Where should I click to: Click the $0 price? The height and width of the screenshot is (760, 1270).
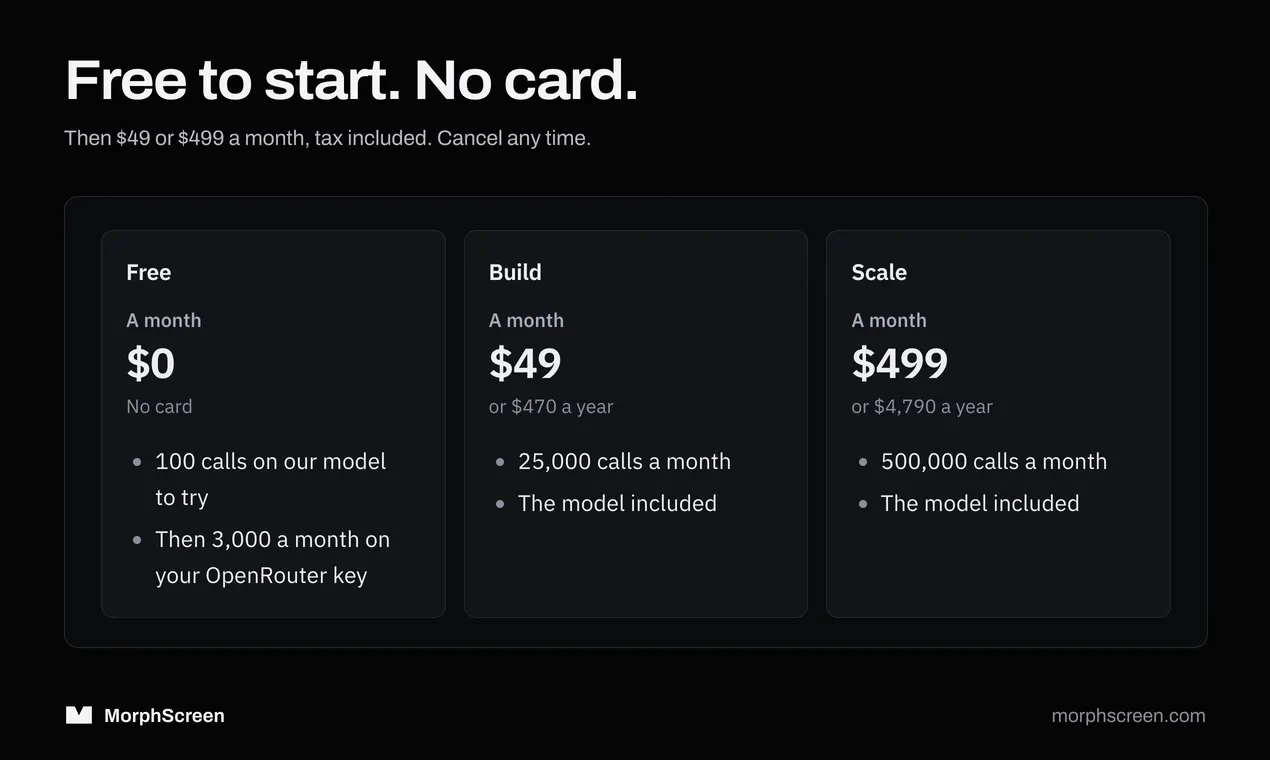(x=151, y=363)
